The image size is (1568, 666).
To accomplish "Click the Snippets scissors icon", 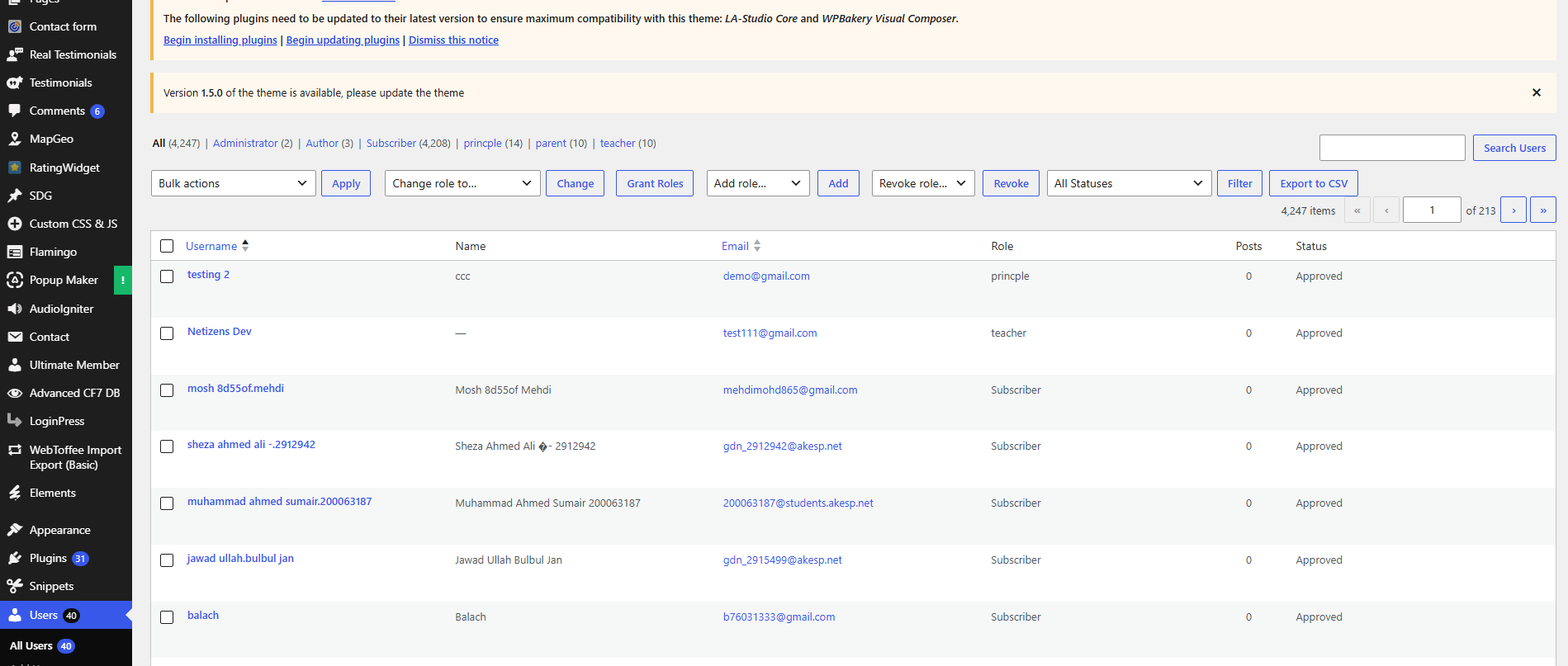I will pyautogui.click(x=15, y=586).
